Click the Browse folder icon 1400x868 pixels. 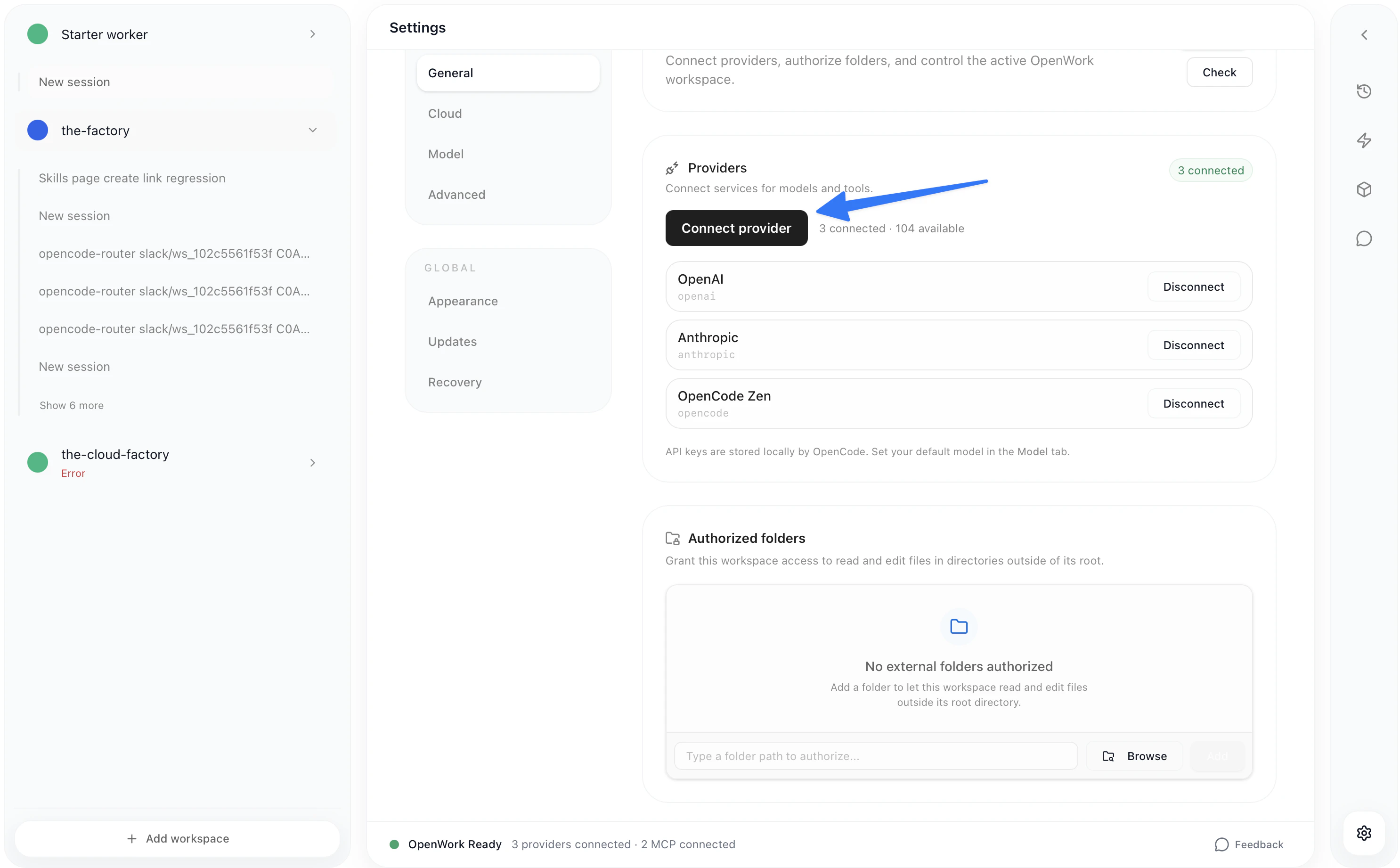[1107, 756]
